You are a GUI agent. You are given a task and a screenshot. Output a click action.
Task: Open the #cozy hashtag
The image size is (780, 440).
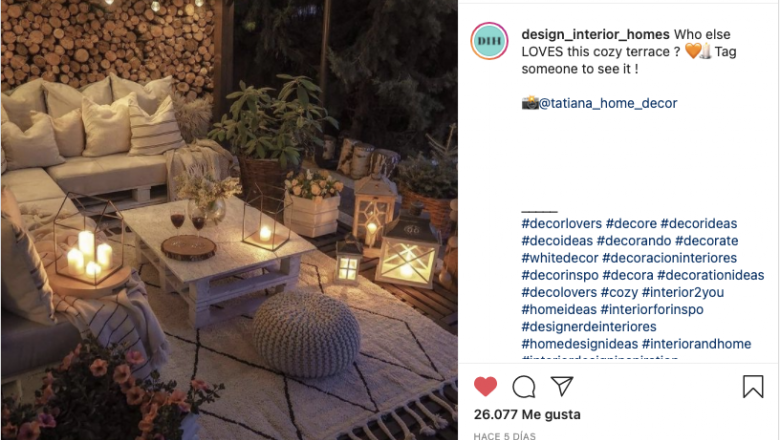pos(619,292)
